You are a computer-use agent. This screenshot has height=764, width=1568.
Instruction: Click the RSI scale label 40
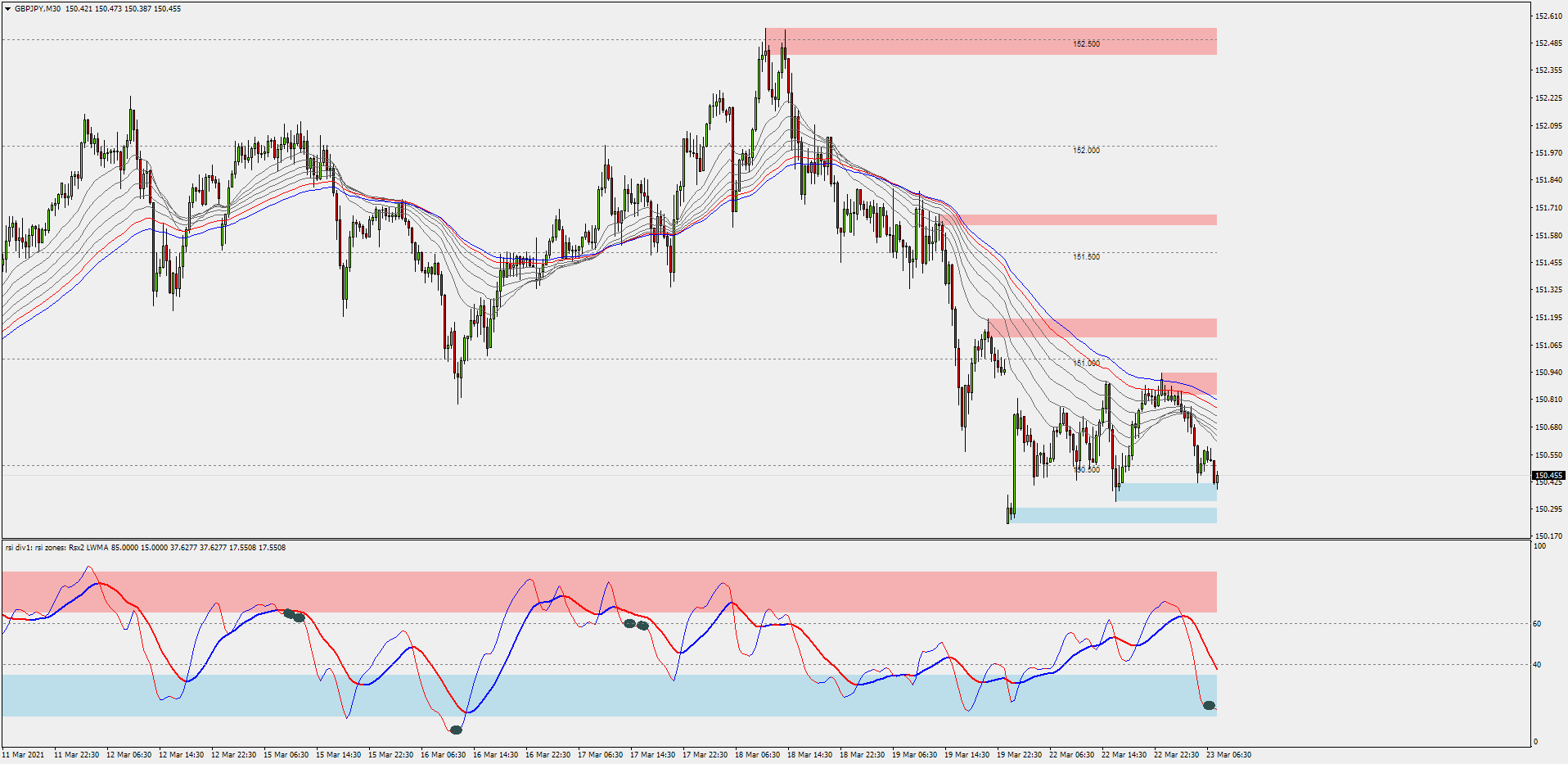[1537, 665]
